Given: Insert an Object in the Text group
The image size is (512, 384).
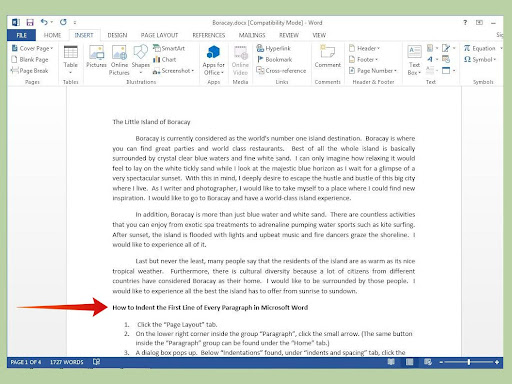Looking at the screenshot, I should pos(448,71).
